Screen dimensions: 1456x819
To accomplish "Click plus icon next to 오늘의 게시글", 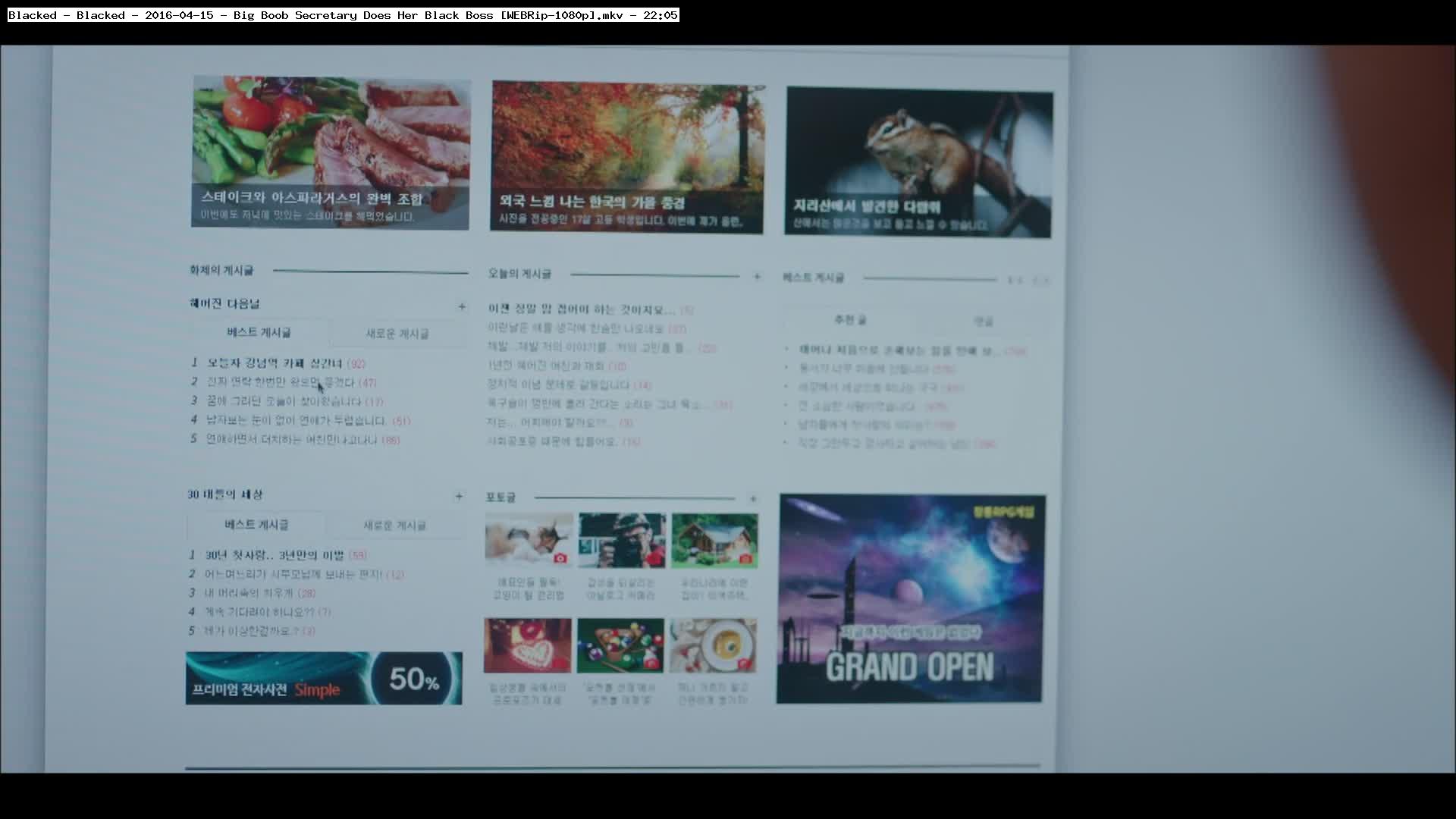I will click(757, 277).
